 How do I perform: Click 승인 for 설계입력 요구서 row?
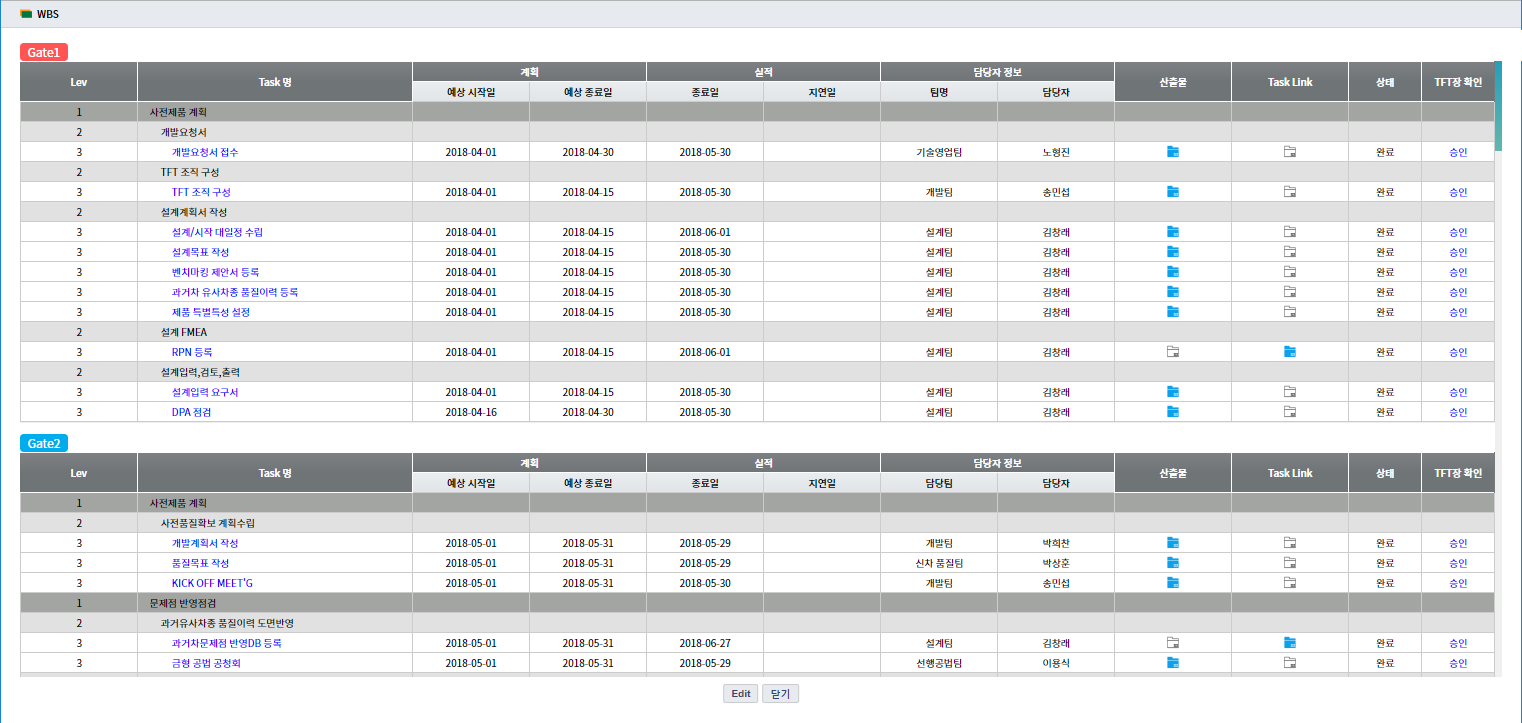tap(1458, 392)
